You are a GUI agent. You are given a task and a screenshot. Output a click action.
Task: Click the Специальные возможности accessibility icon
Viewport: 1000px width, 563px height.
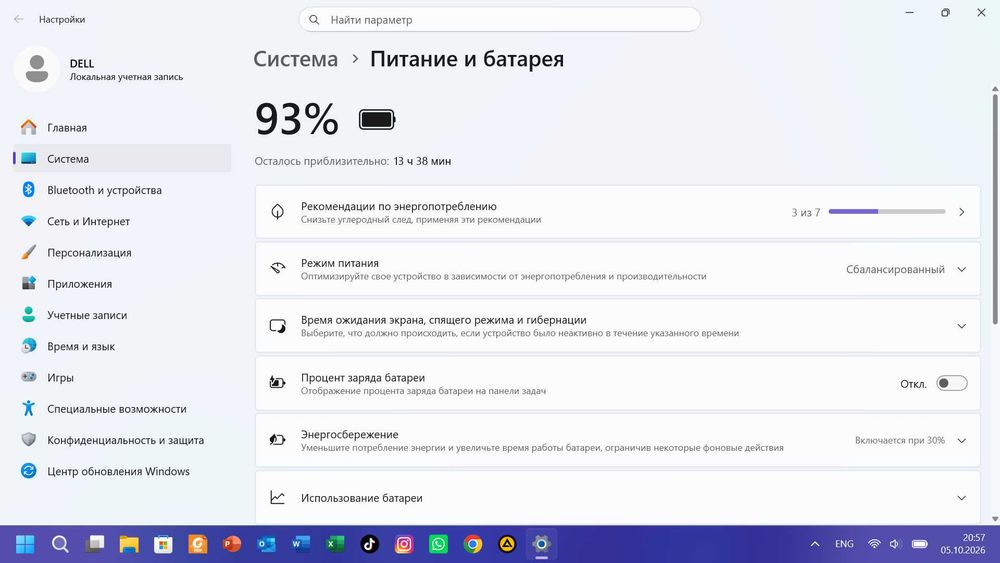click(29, 408)
